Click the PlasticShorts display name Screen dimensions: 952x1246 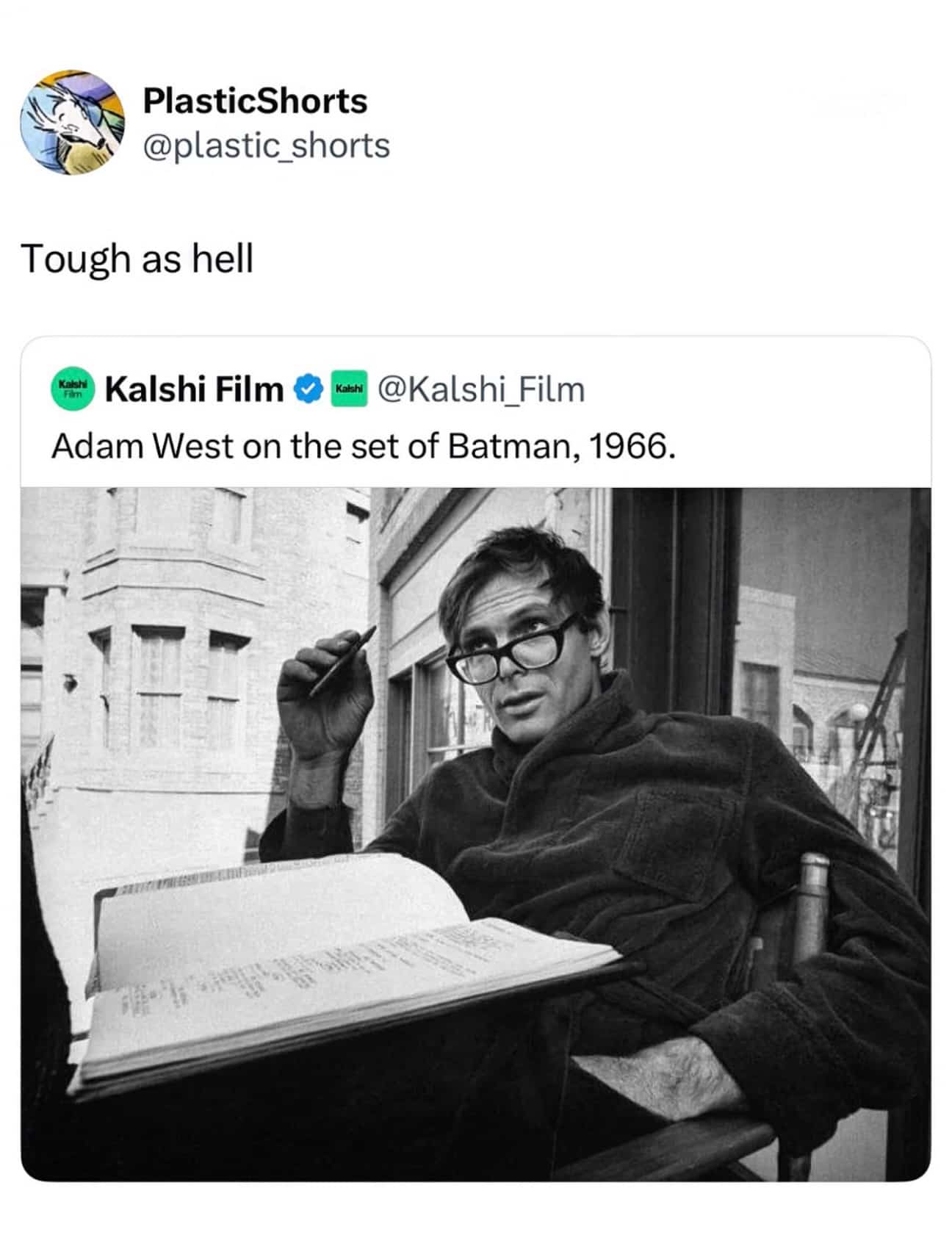click(255, 101)
